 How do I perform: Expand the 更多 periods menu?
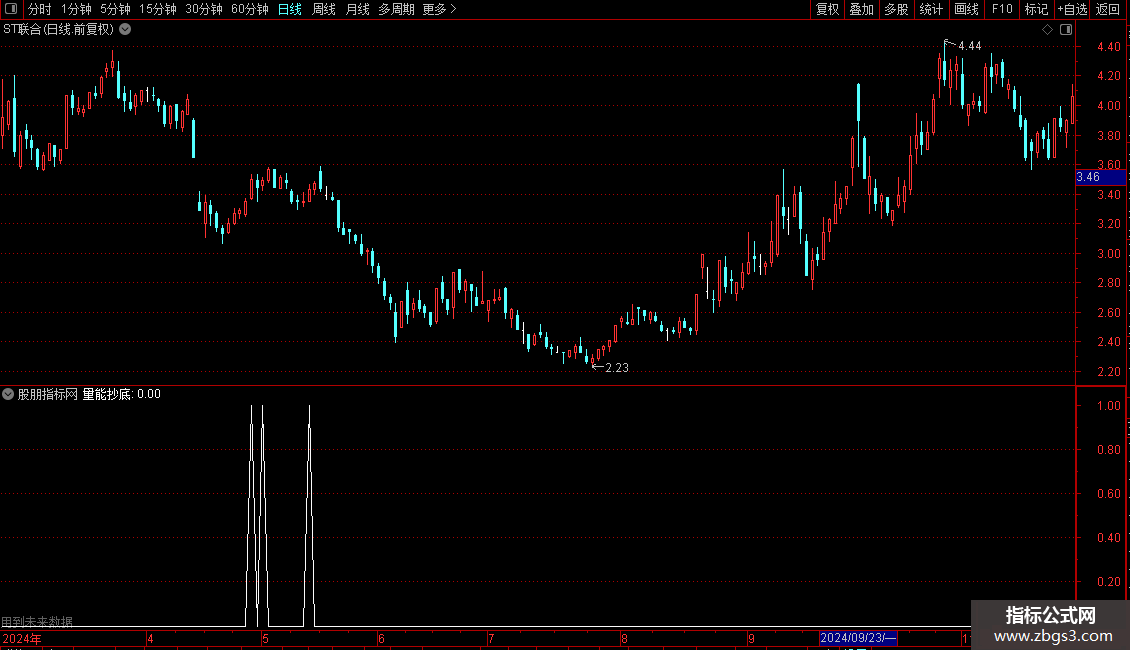point(439,9)
